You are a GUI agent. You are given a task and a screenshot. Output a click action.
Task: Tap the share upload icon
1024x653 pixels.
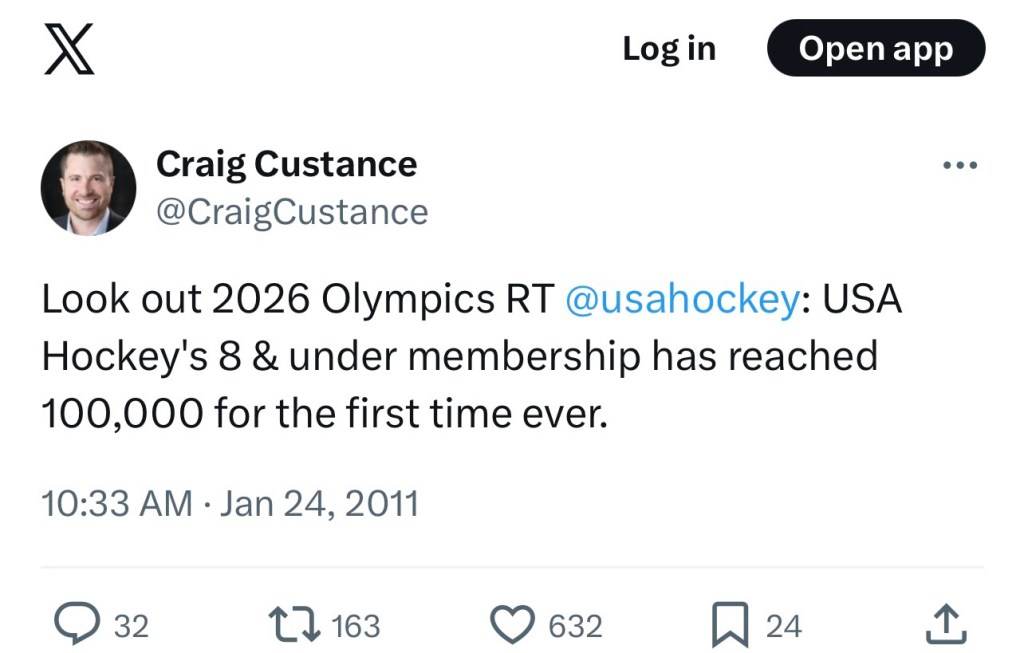pyautogui.click(x=945, y=625)
